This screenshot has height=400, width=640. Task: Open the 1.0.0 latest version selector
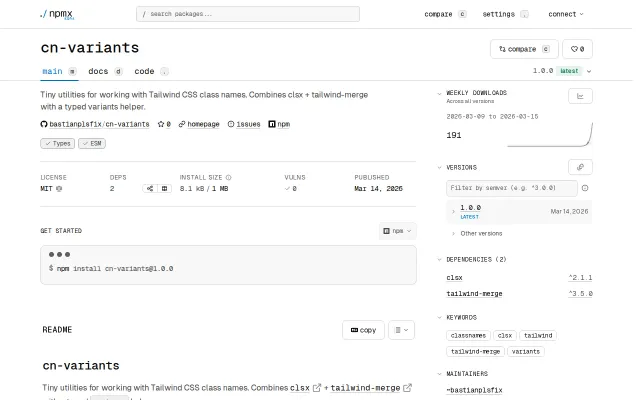coord(562,71)
